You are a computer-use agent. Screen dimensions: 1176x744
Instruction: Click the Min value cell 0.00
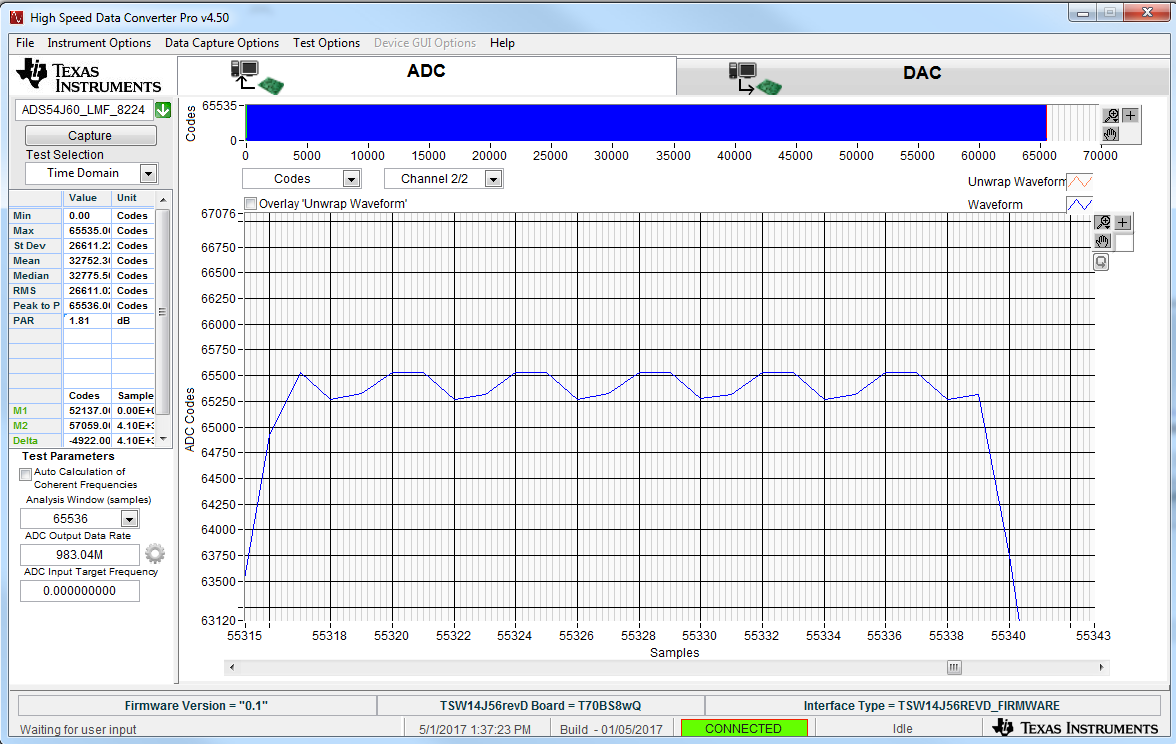(88, 215)
